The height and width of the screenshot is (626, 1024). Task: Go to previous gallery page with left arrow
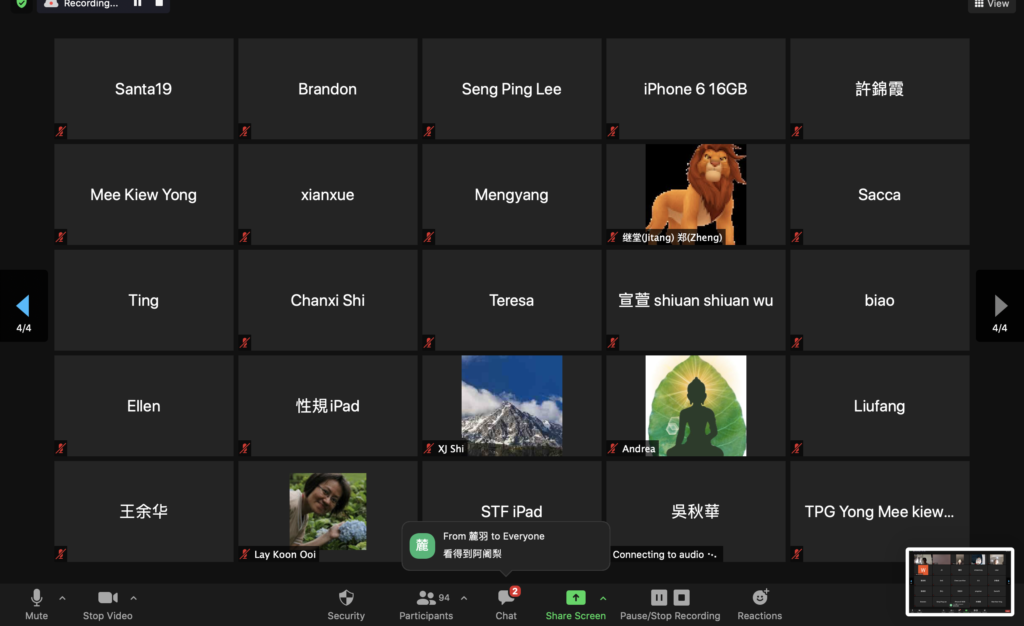pos(24,305)
